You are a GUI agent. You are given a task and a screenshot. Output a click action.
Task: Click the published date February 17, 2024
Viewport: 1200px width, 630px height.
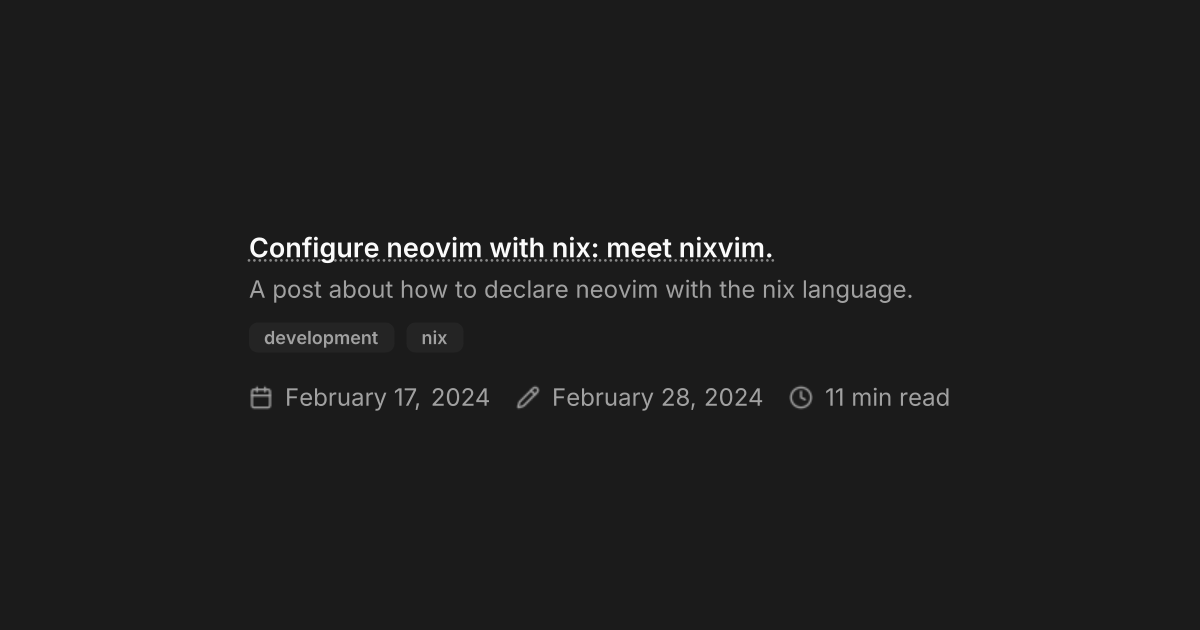click(387, 398)
